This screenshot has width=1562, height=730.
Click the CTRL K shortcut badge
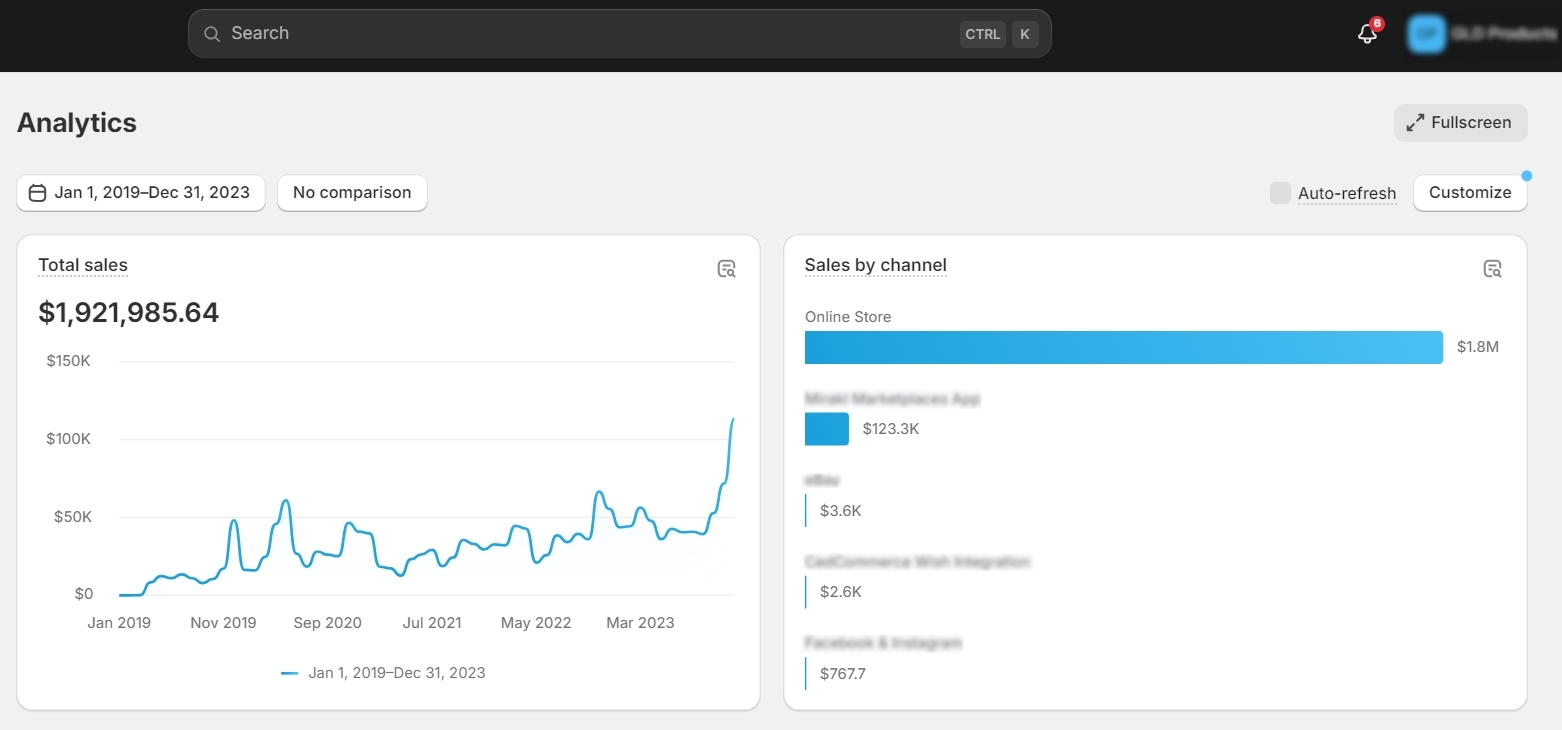[999, 34]
